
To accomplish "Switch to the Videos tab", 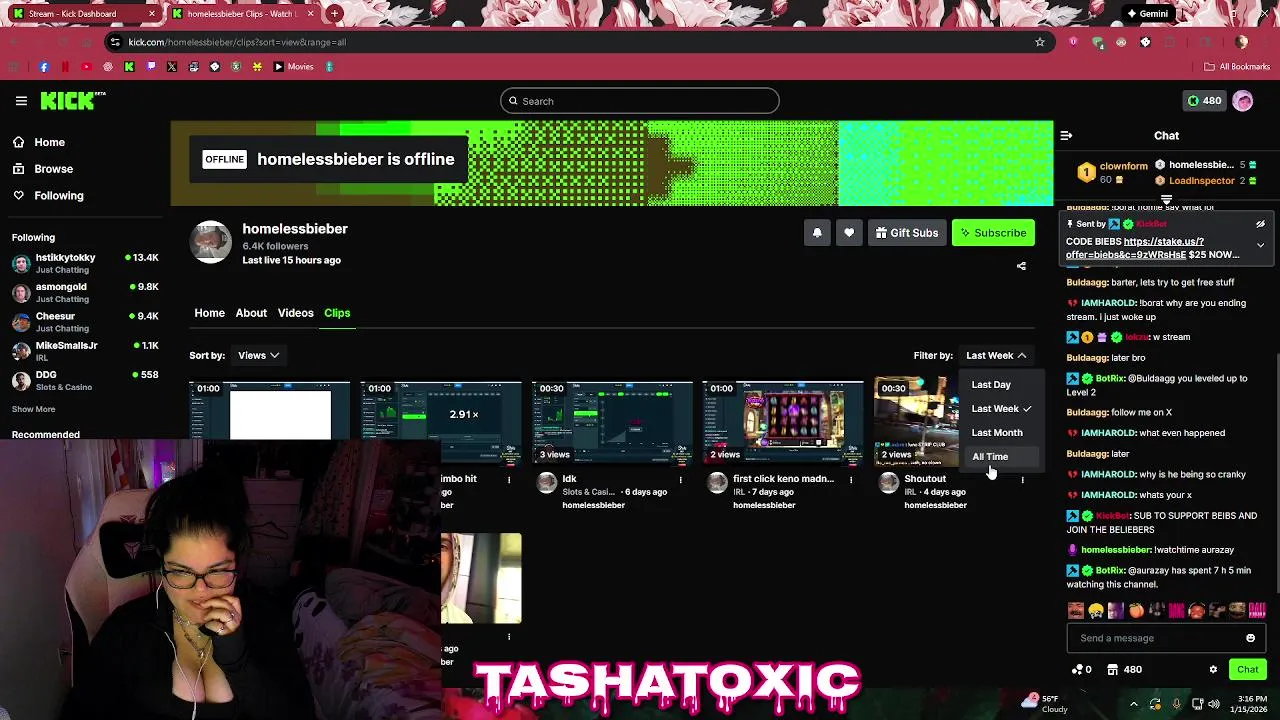I will (x=295, y=313).
